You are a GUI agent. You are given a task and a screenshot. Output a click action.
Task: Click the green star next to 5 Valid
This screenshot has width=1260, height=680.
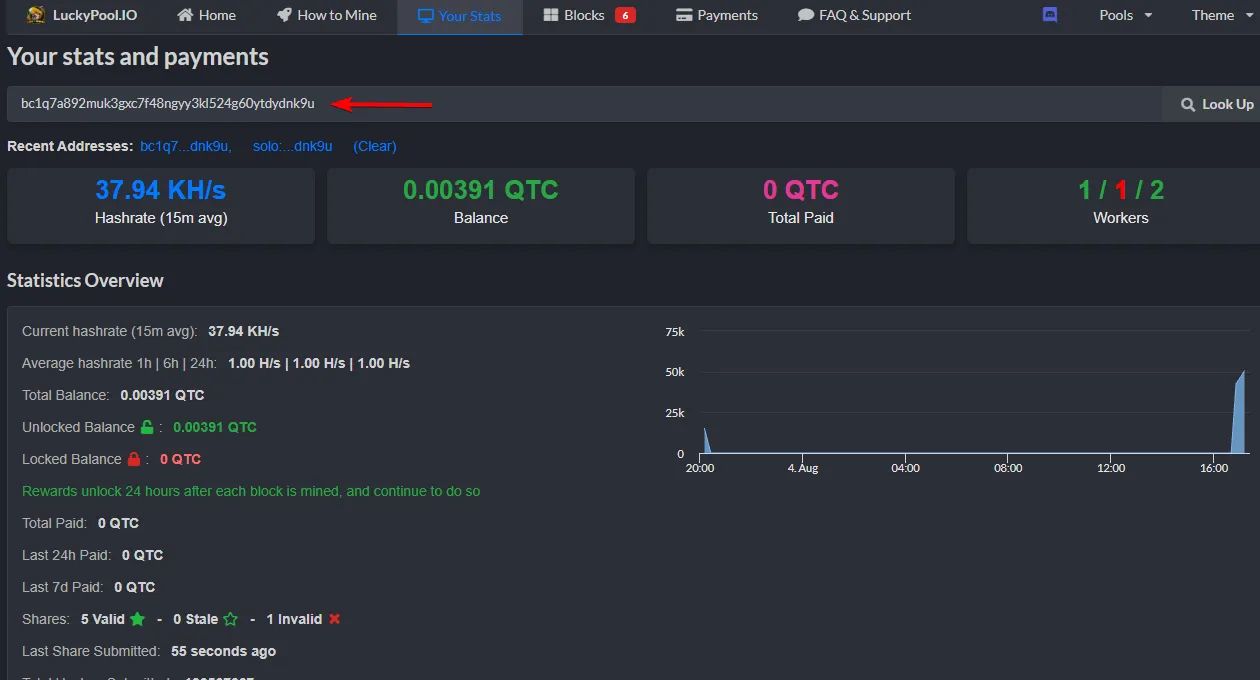[137, 619]
